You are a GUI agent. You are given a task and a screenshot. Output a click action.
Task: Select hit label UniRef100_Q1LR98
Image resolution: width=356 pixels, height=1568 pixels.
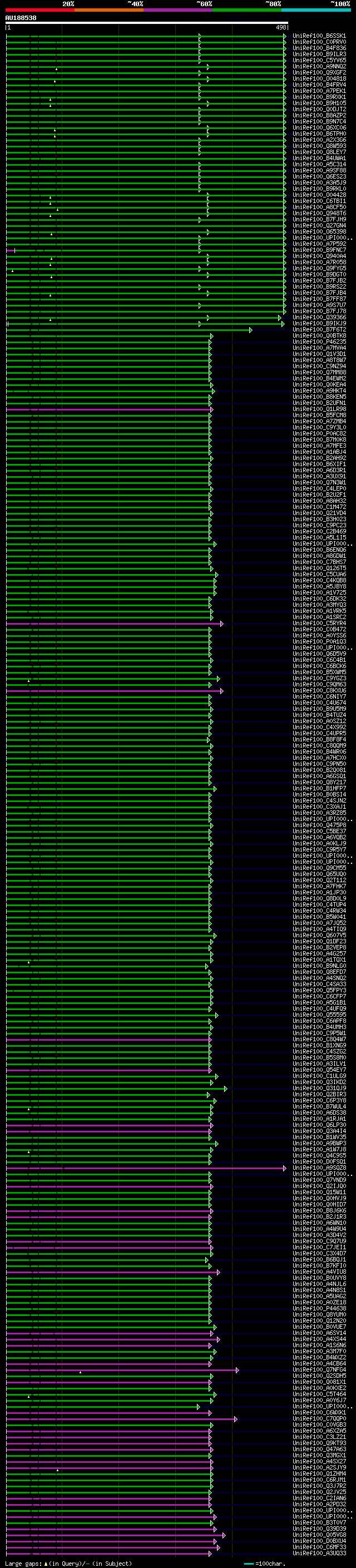(319, 409)
